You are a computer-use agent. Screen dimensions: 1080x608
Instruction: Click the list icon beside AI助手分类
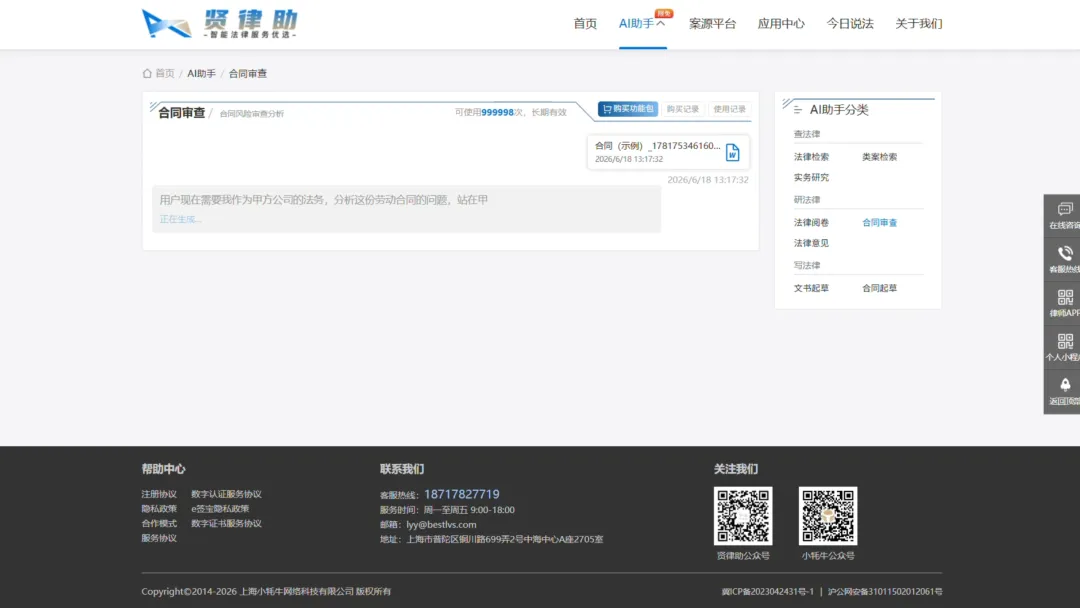[798, 109]
